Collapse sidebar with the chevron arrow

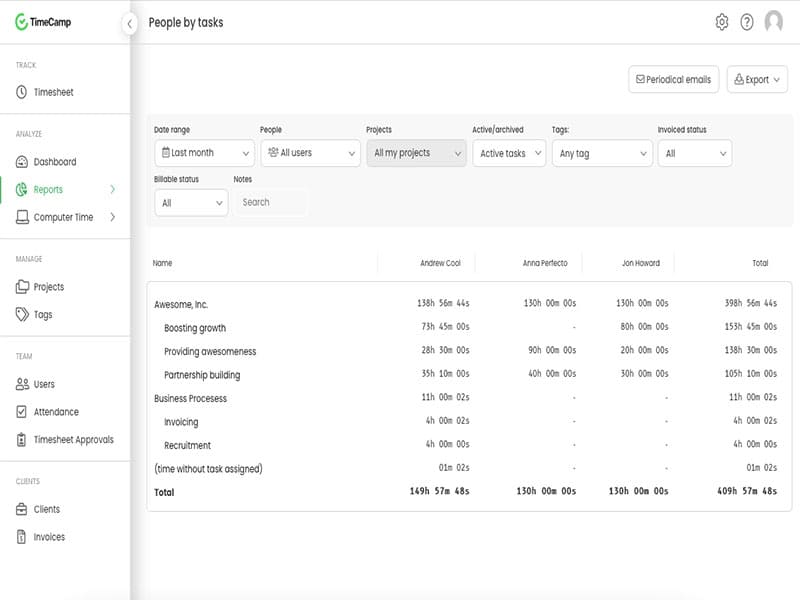pyautogui.click(x=129, y=24)
